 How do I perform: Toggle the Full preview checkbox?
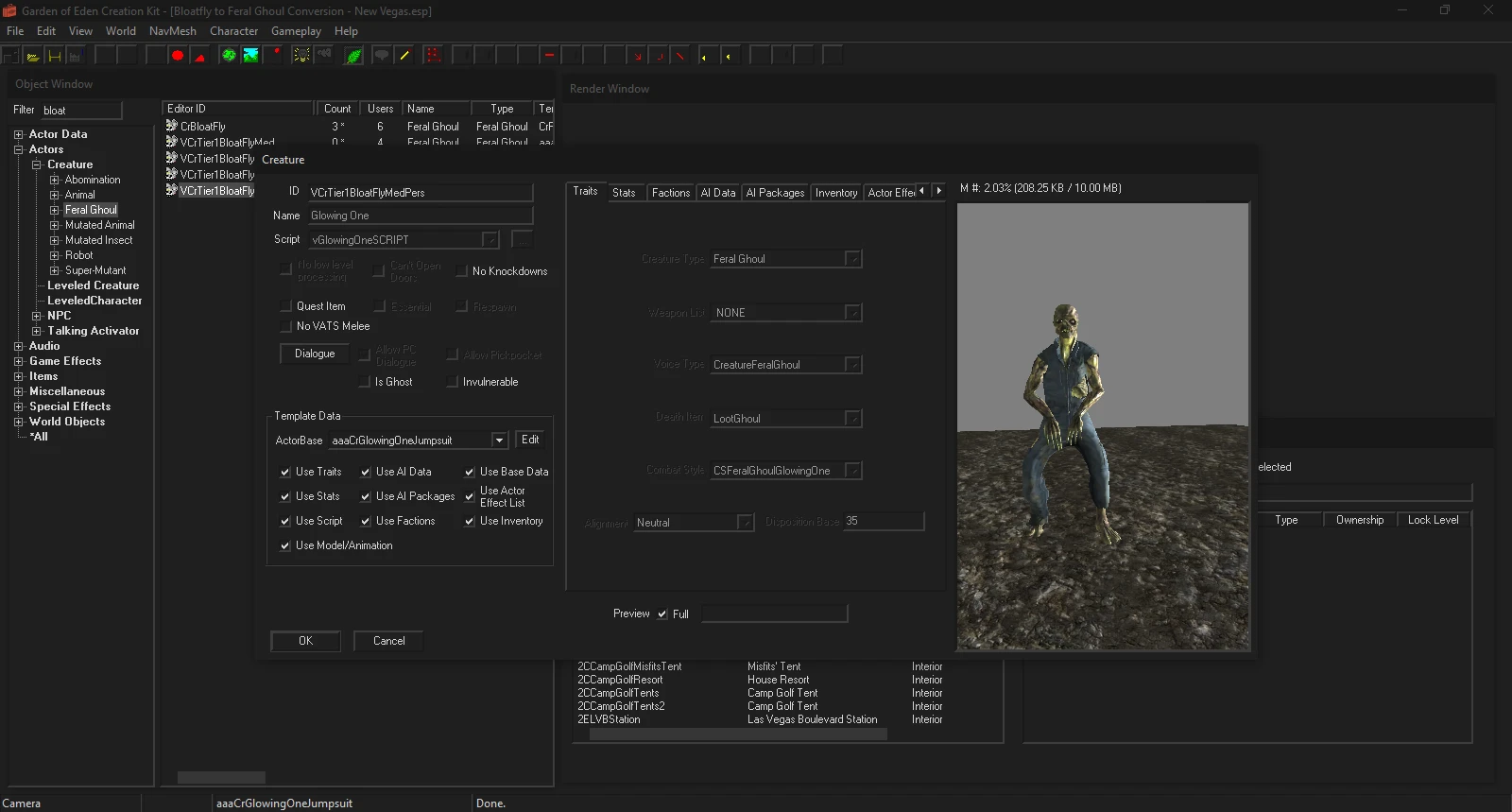point(662,614)
